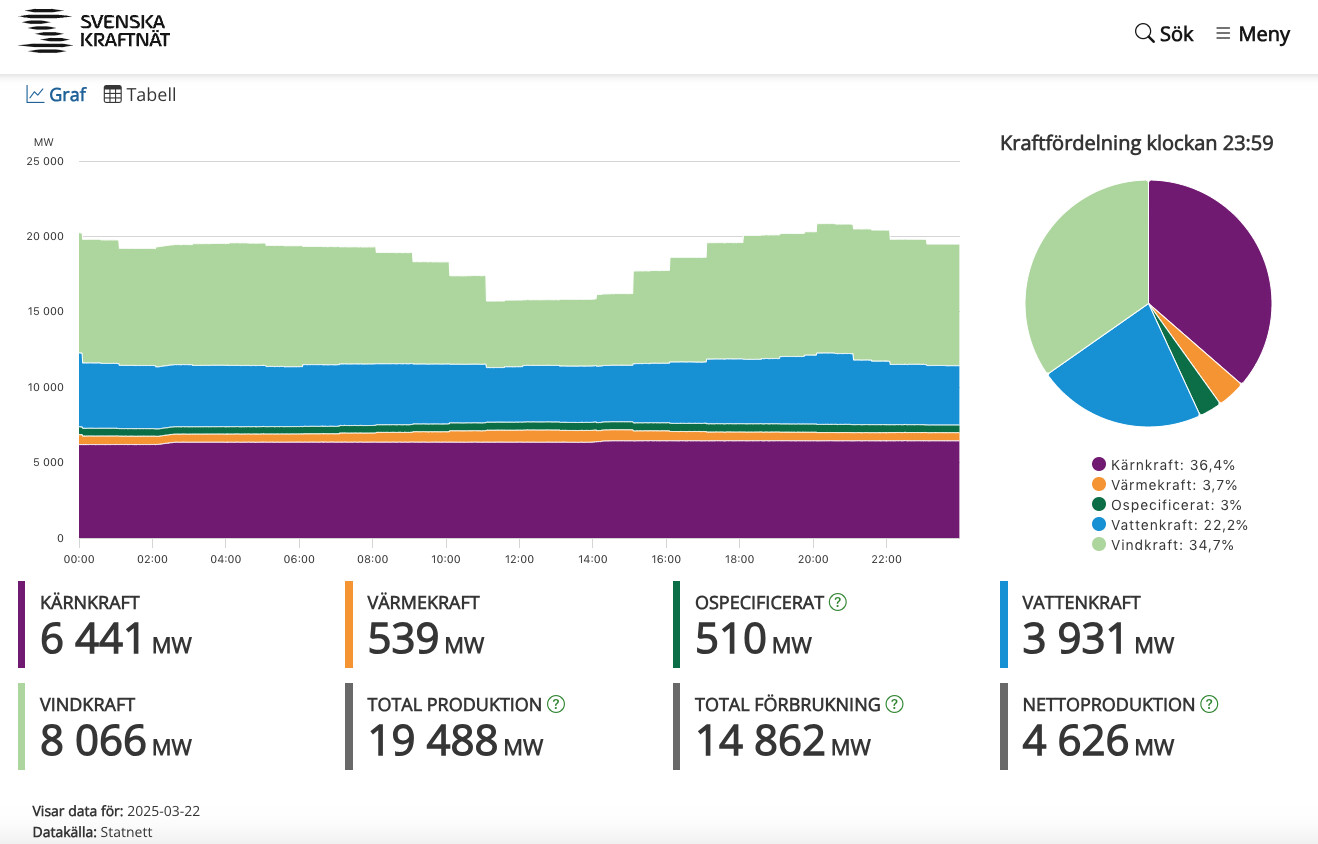Click the light green Vindkraft chart area
The image size is (1318, 844).
pos(500,310)
